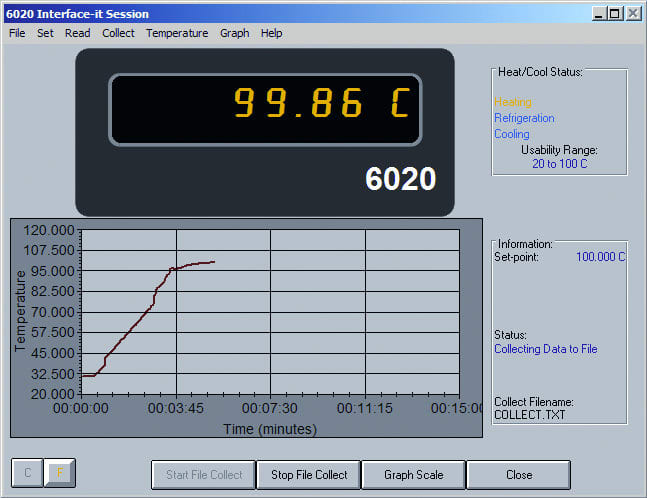The width and height of the screenshot is (647, 498).
Task: Click the vertical Temperature axis title
Action: point(20,311)
